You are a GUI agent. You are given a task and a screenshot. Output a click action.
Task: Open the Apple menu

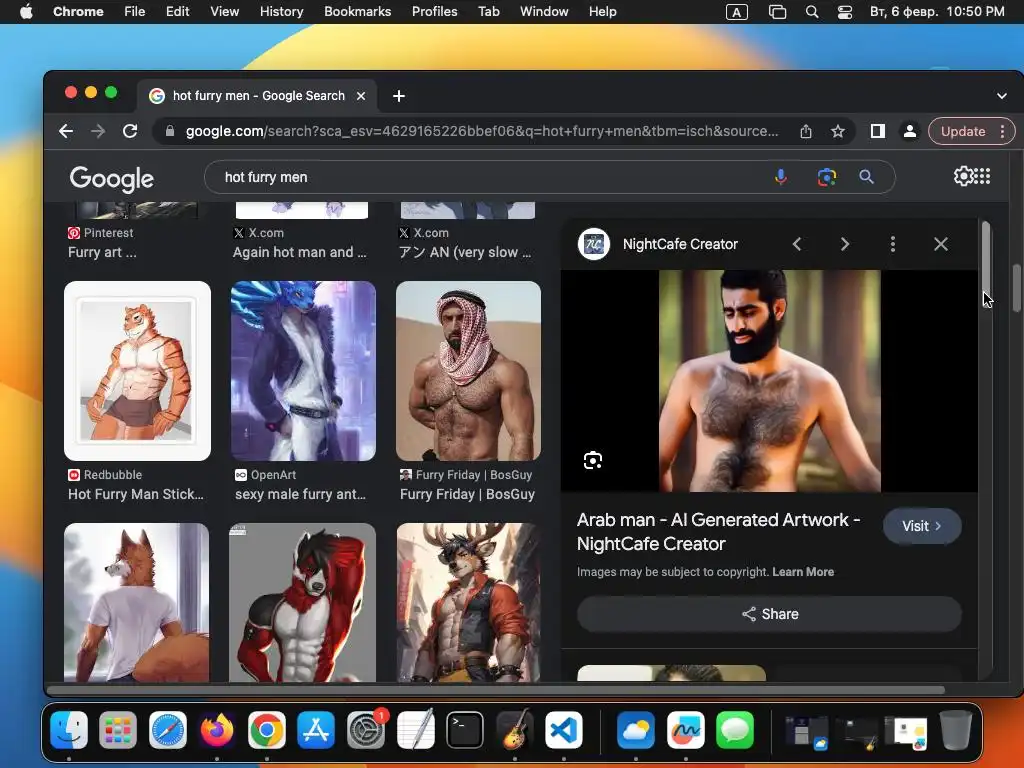(x=26, y=12)
